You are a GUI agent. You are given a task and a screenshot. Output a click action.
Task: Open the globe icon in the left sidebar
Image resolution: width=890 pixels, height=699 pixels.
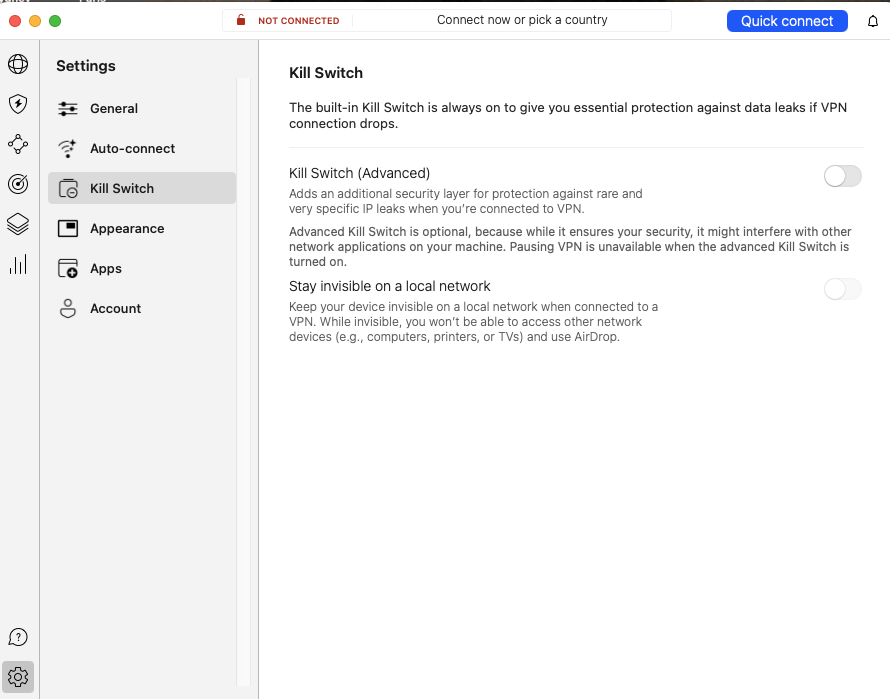click(18, 65)
